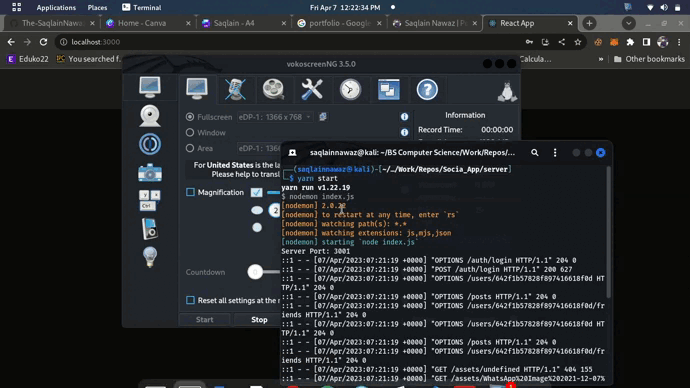Select the Showclick mouse sidebar icon
Image resolution: width=690 pixels, height=388 pixels.
(x=150, y=229)
